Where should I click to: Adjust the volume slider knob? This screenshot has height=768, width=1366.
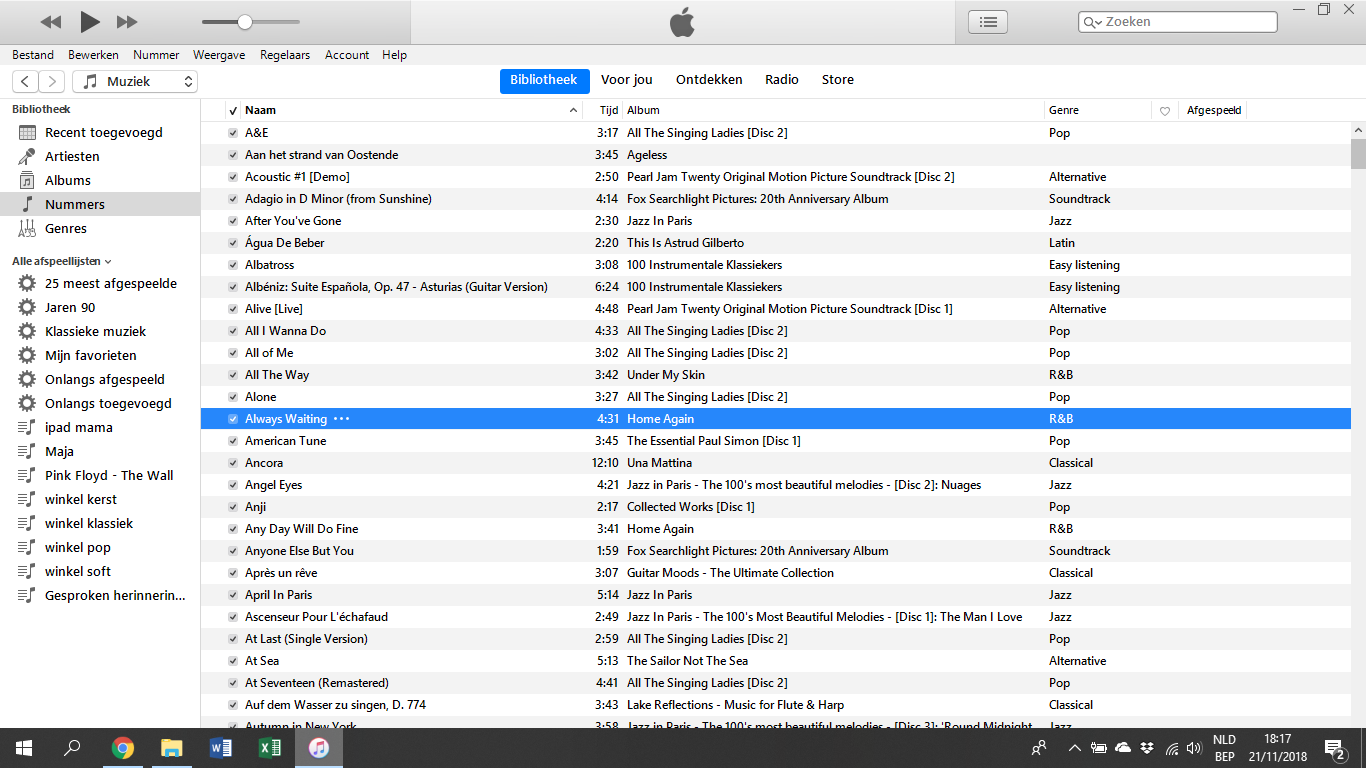pos(245,22)
